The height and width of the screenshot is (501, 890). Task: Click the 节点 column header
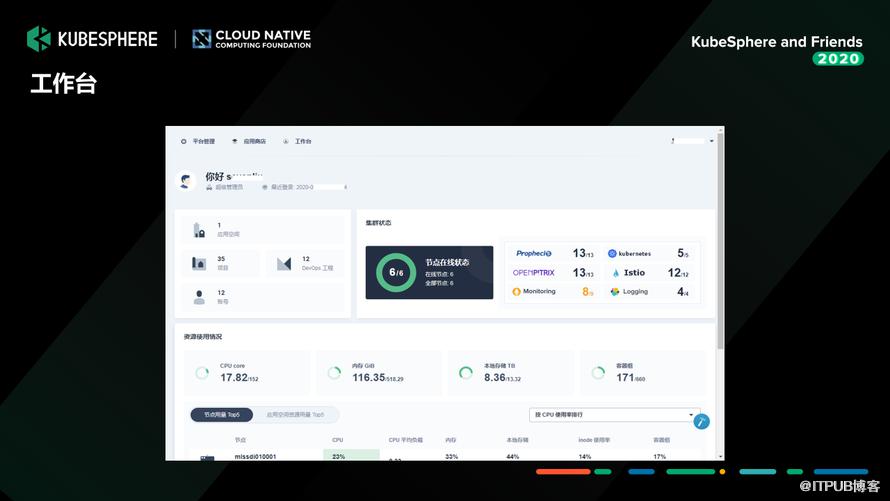click(x=240, y=440)
